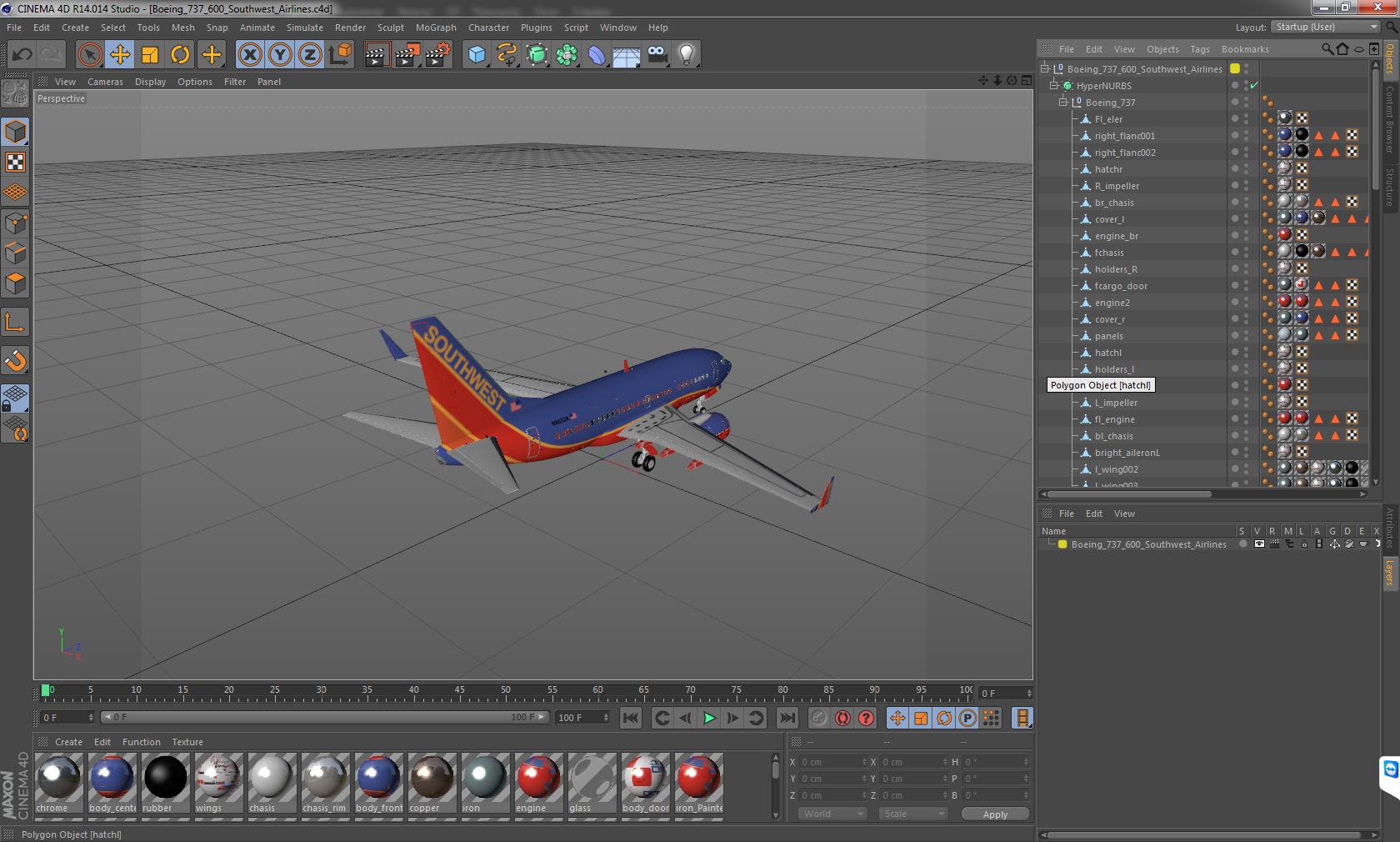Activate the Move tool

coord(120,55)
